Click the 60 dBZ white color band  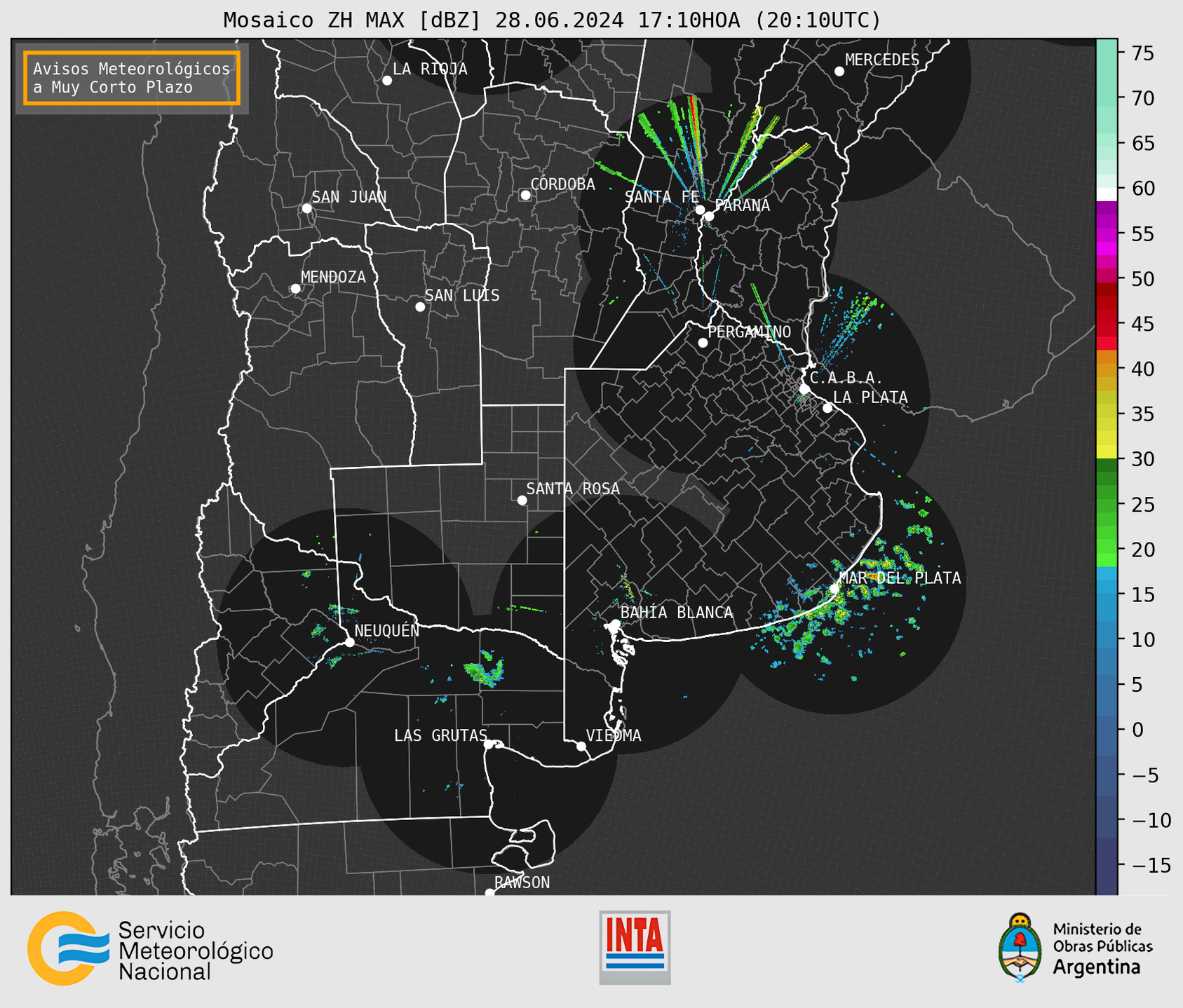click(1107, 194)
